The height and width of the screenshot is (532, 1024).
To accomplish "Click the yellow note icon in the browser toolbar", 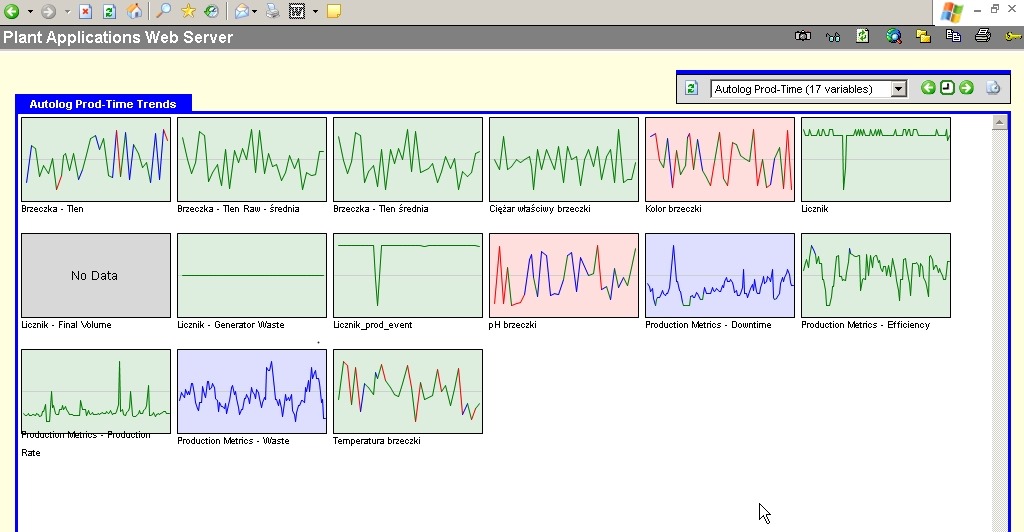I will point(334,11).
